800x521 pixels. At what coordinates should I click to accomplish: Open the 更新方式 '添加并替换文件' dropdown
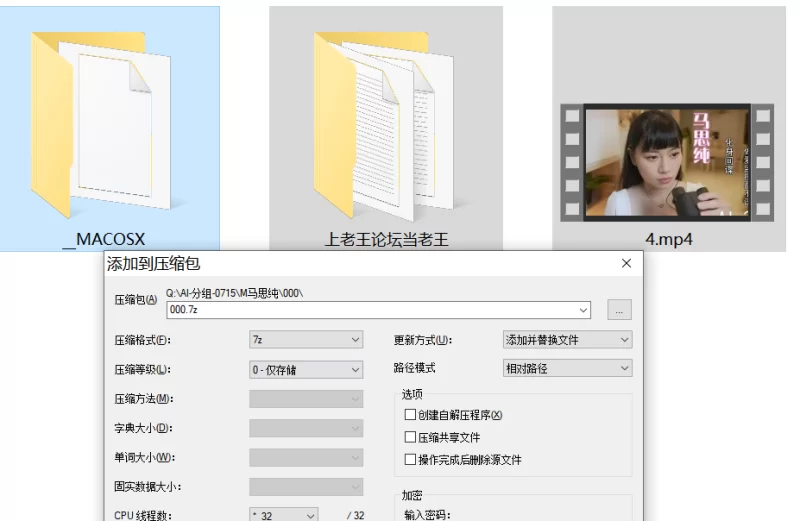click(567, 340)
